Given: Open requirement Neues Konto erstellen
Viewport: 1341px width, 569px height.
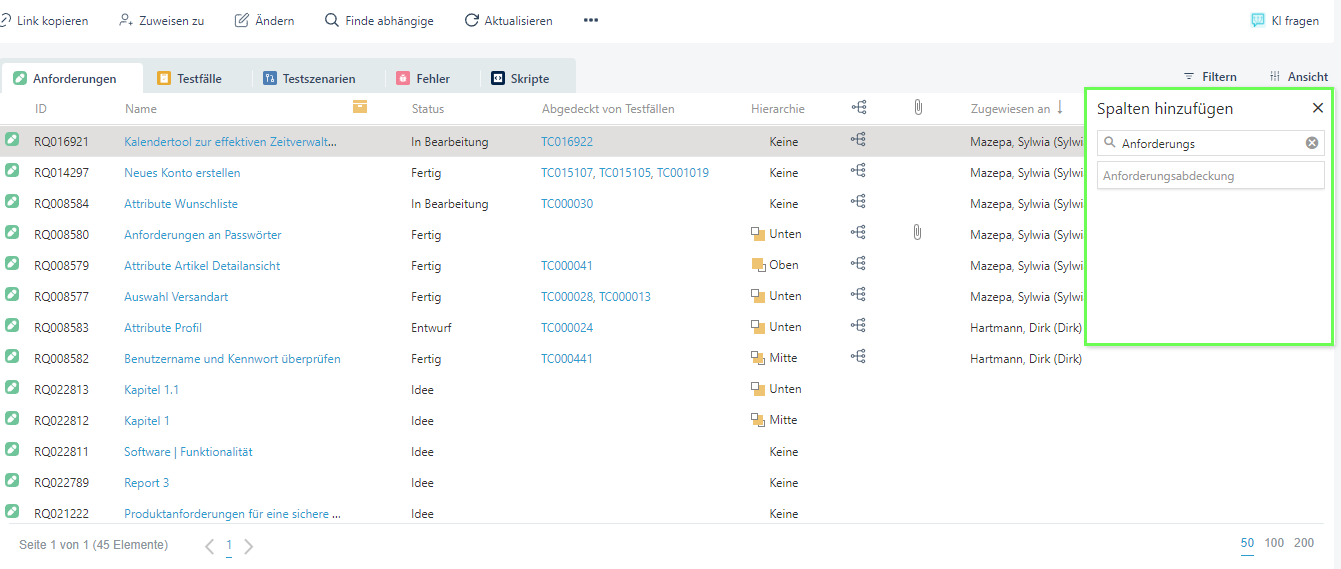Looking at the screenshot, I should (x=182, y=173).
